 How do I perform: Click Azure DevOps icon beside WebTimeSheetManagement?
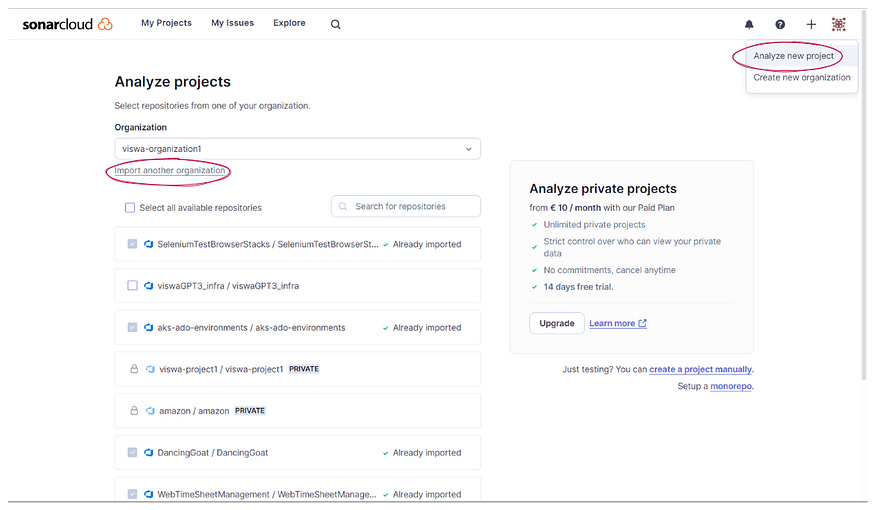[x=148, y=494]
